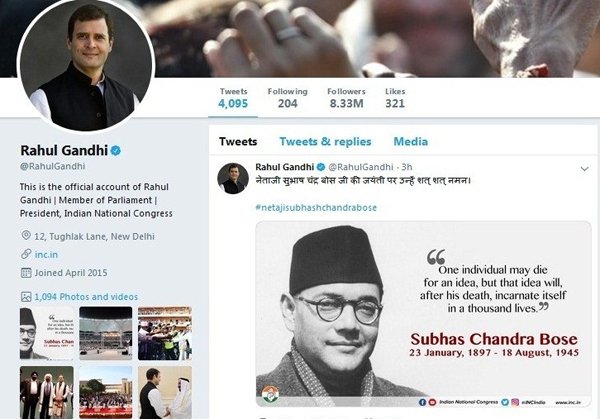Click the photos icon next to 1,094 Photos
The width and height of the screenshot is (600, 419).
(x=25, y=296)
